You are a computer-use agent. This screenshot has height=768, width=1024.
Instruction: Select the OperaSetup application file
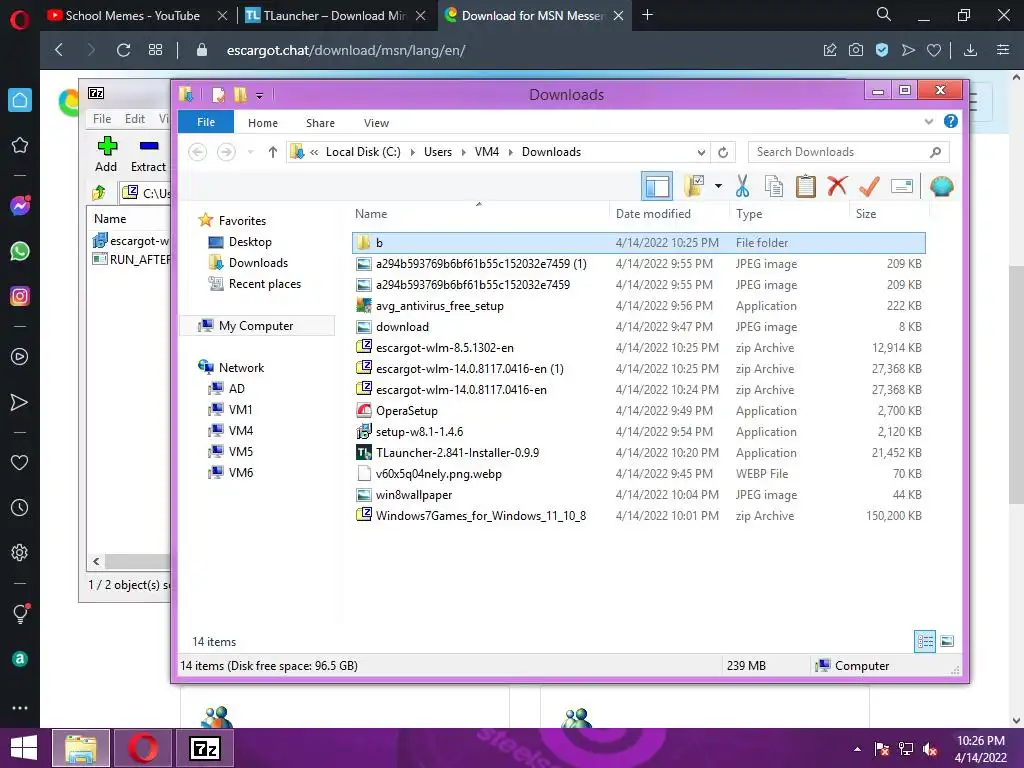click(x=639, y=411)
